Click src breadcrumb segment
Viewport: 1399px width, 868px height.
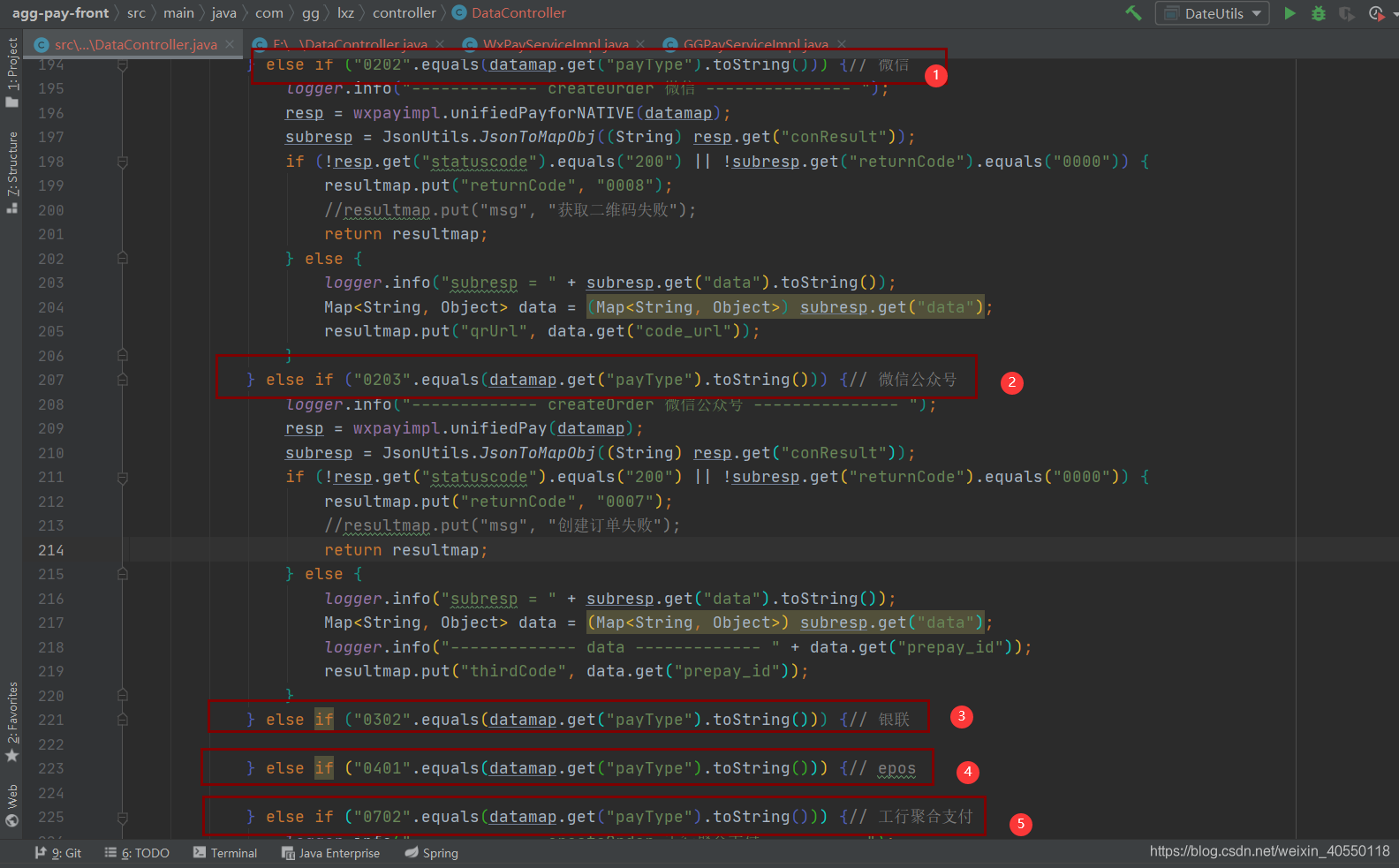136,13
